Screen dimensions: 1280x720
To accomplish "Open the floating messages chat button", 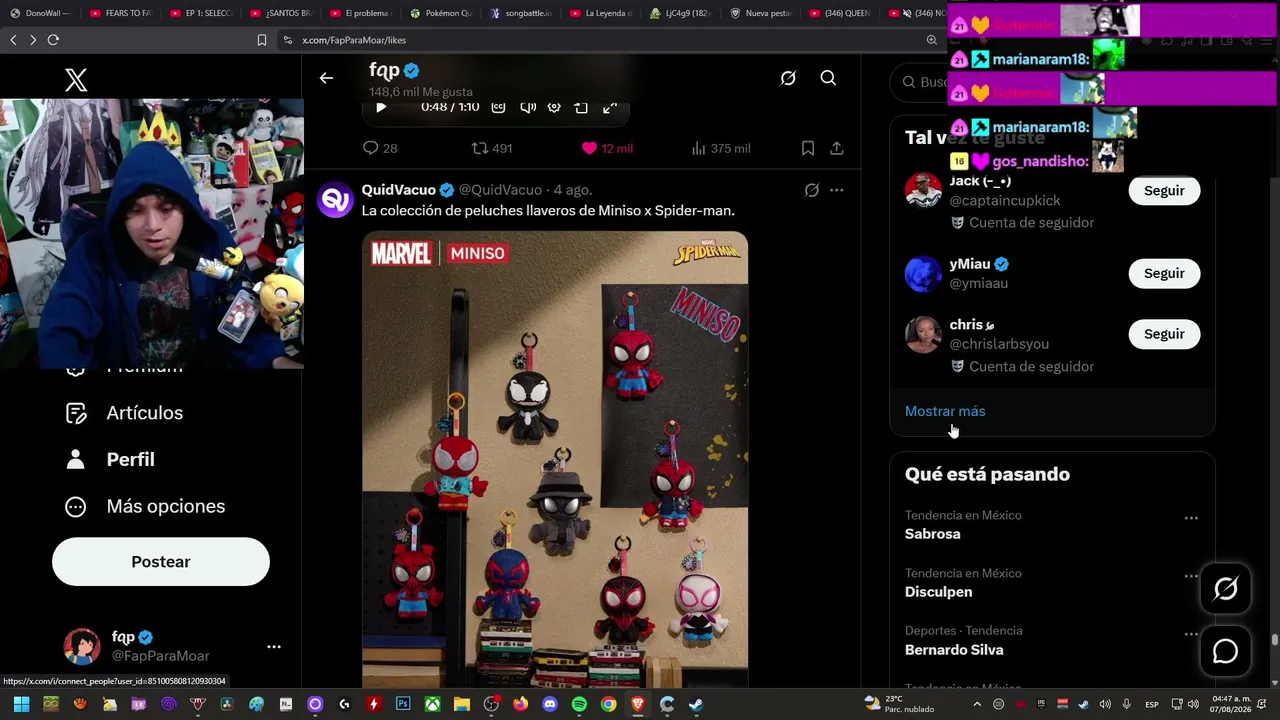I will coord(1225,651).
